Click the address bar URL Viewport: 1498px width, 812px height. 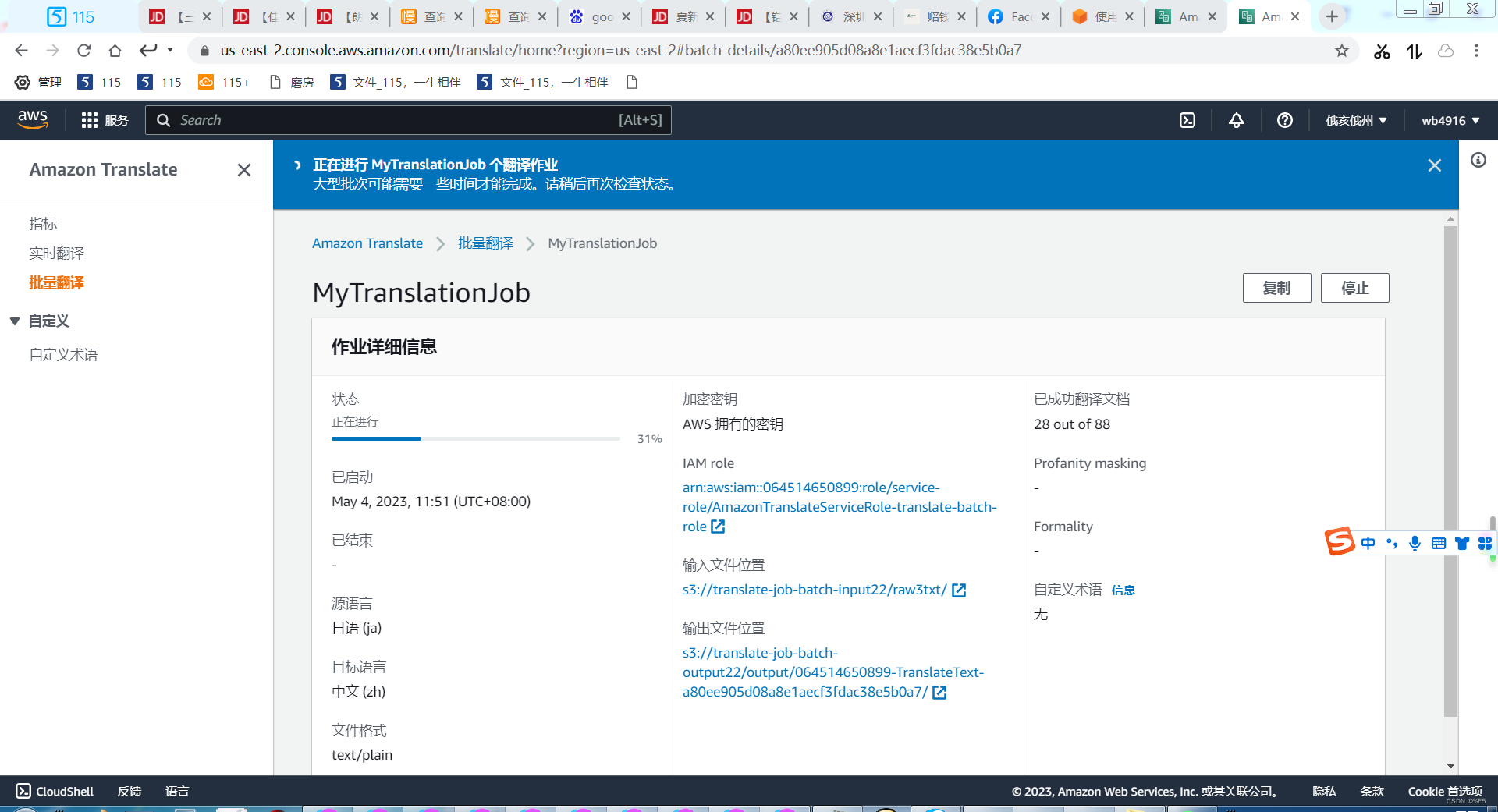[x=620, y=51]
